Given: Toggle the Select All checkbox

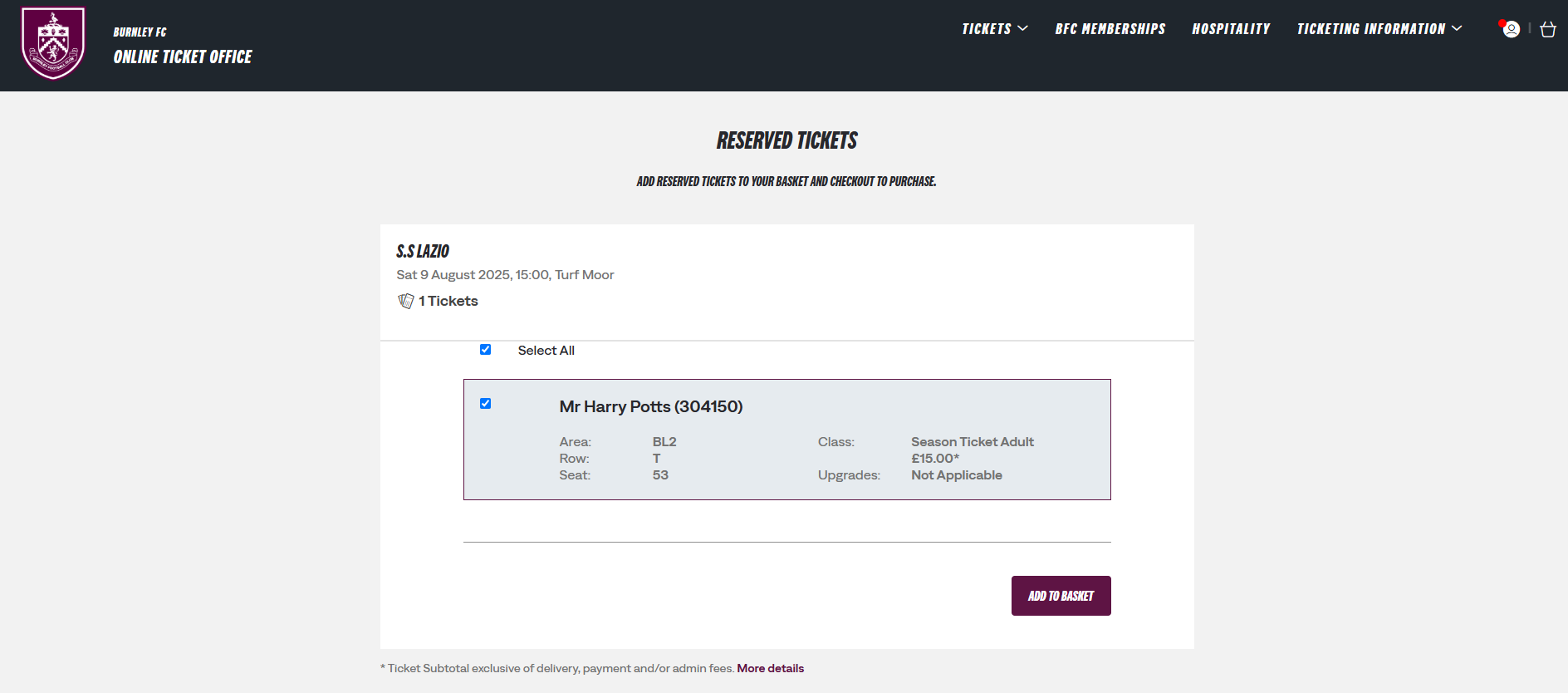Looking at the screenshot, I should (x=486, y=350).
